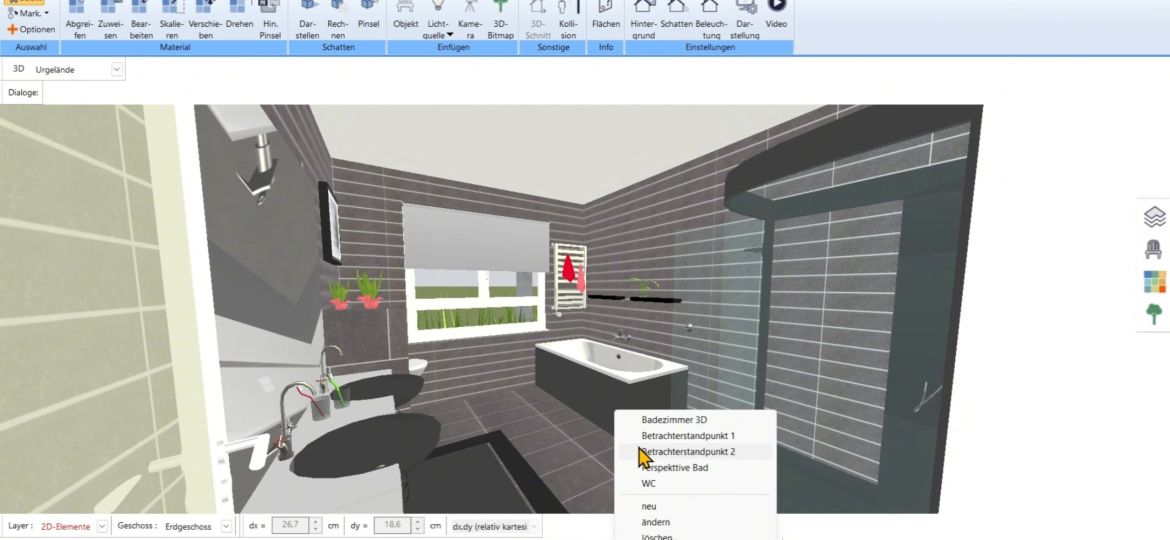Click the Optionen button
Image resolution: width=1170 pixels, height=540 pixels.
click(x=31, y=30)
